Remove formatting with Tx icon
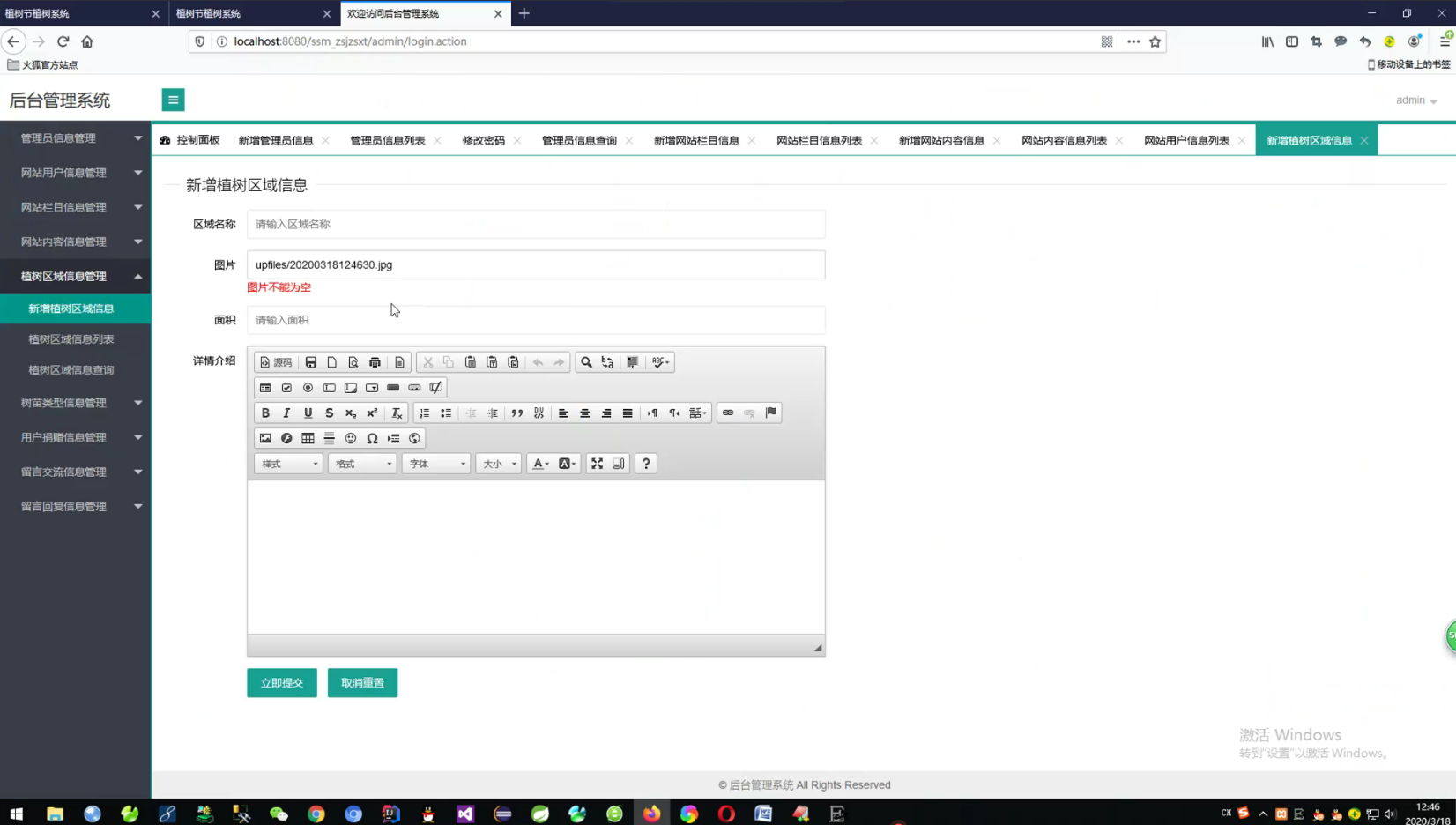Image resolution: width=1456 pixels, height=825 pixels. (397, 412)
